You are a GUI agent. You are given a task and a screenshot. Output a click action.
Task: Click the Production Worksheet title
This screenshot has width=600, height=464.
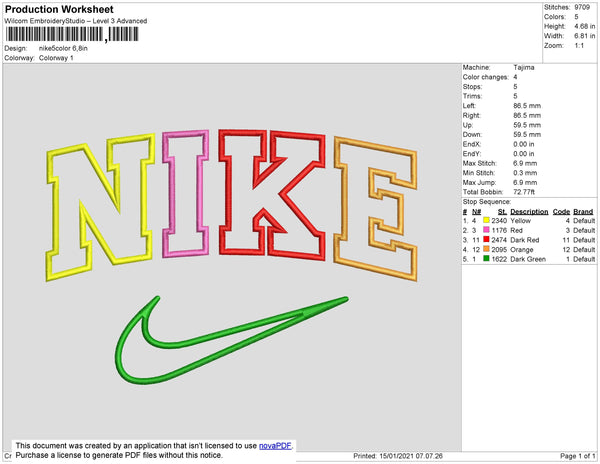tap(59, 9)
